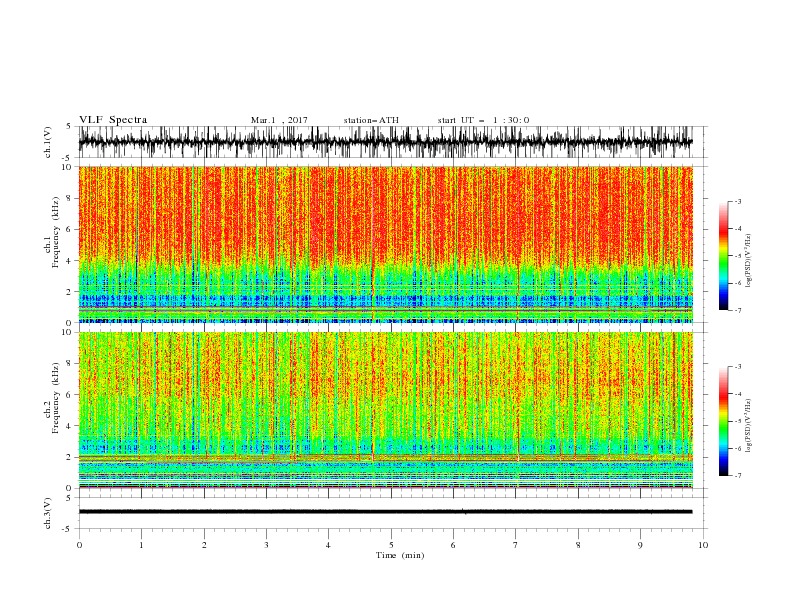792x612 pixels.
Task: Click the 'Time (min)' axis label
Action: (x=400, y=555)
